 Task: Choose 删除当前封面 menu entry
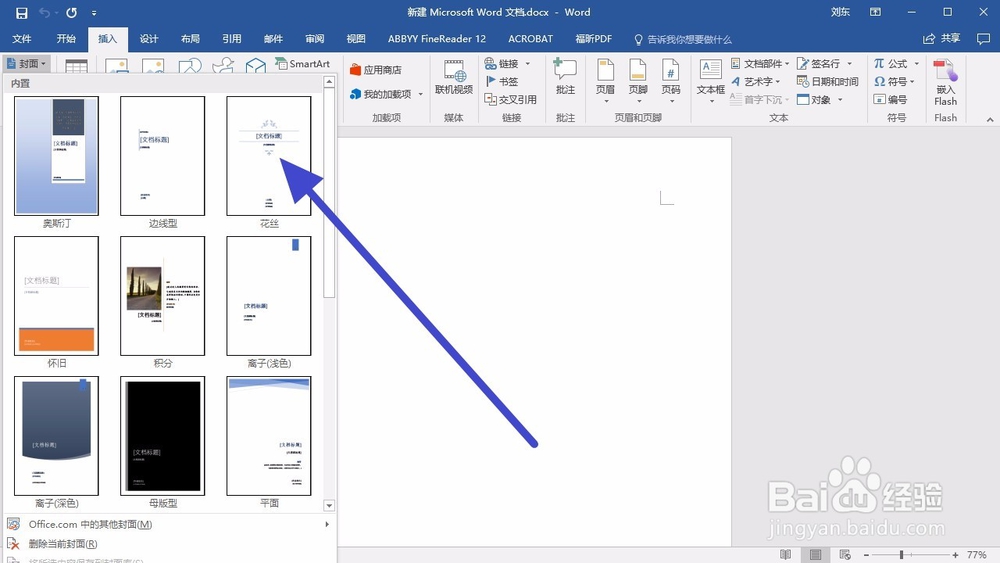(169, 544)
